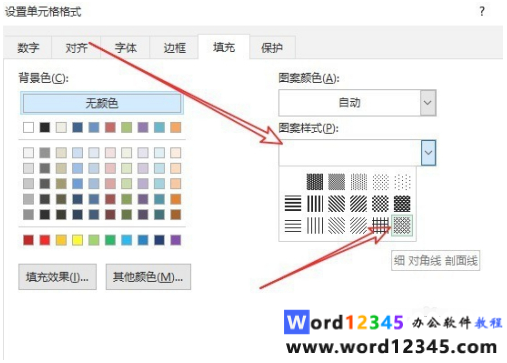This screenshot has height=363, width=507.
Task: Select the thick horizontal stripe pattern
Action: 293,204
